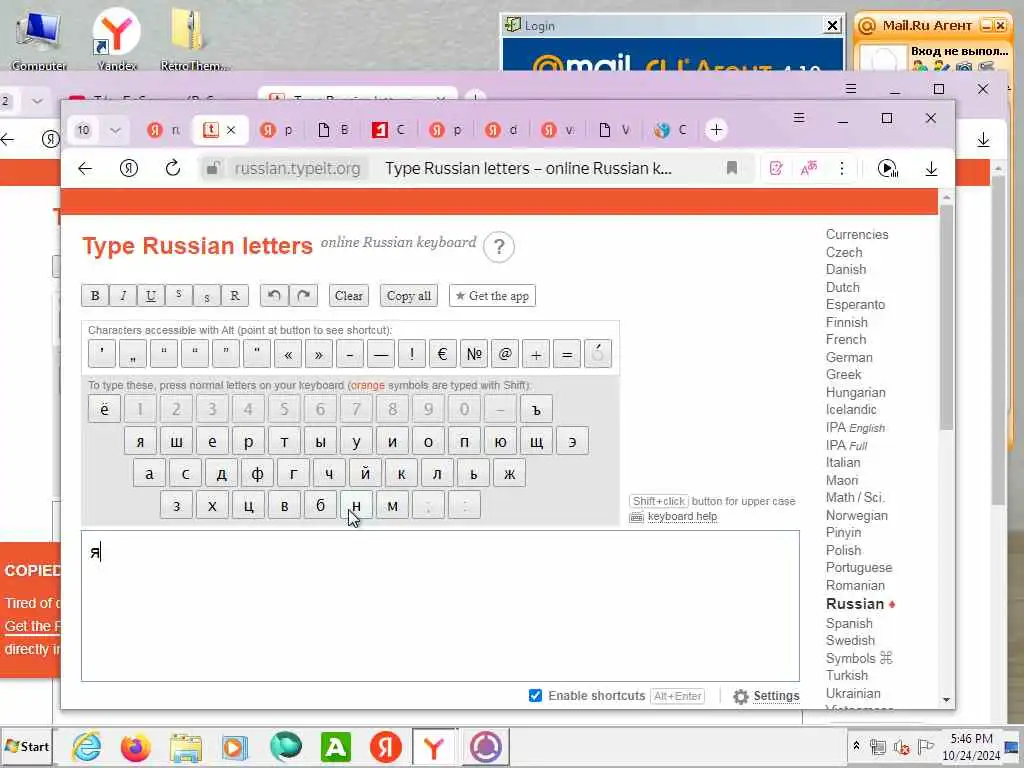The height and width of the screenshot is (768, 1024).
Task: Open Yandex browser hamburger menu
Action: pos(799,118)
